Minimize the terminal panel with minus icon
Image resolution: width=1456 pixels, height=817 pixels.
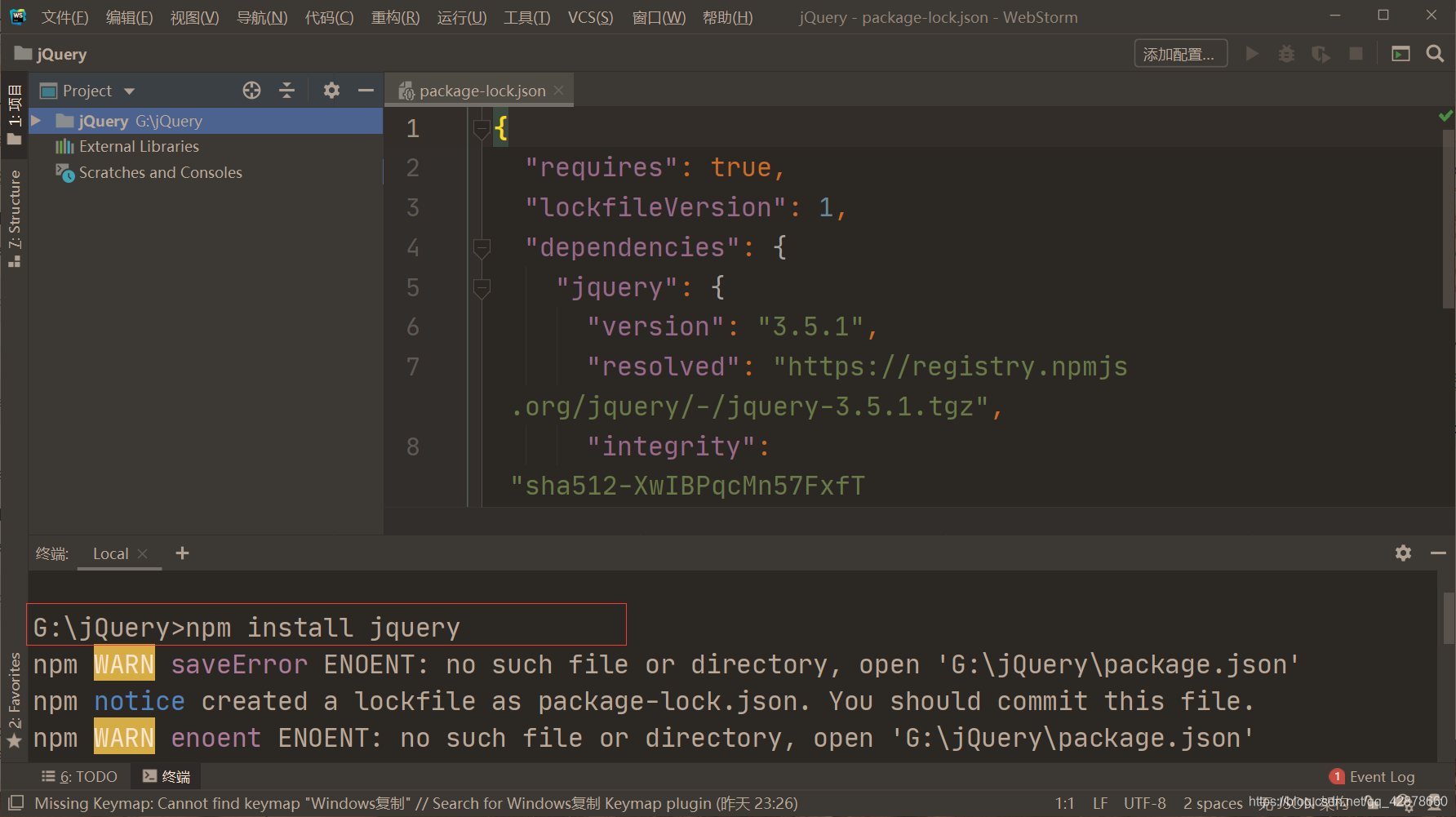point(1438,553)
